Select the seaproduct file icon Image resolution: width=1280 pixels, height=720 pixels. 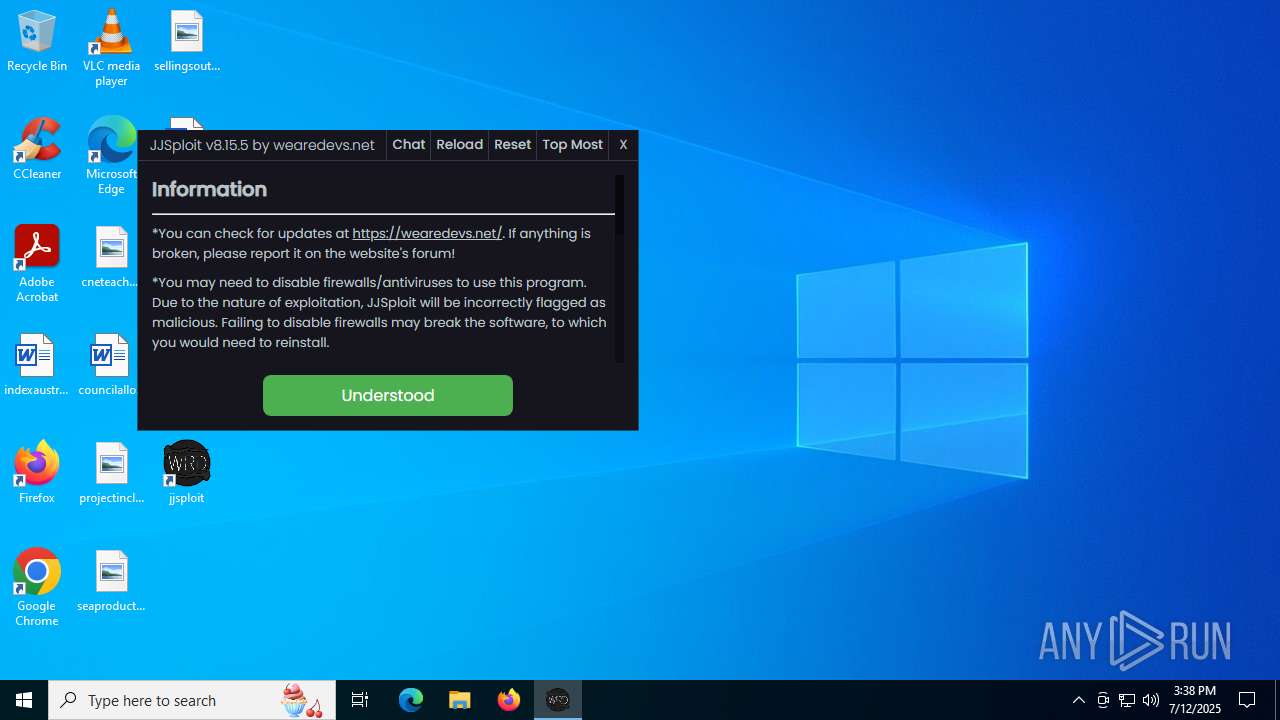pos(111,582)
